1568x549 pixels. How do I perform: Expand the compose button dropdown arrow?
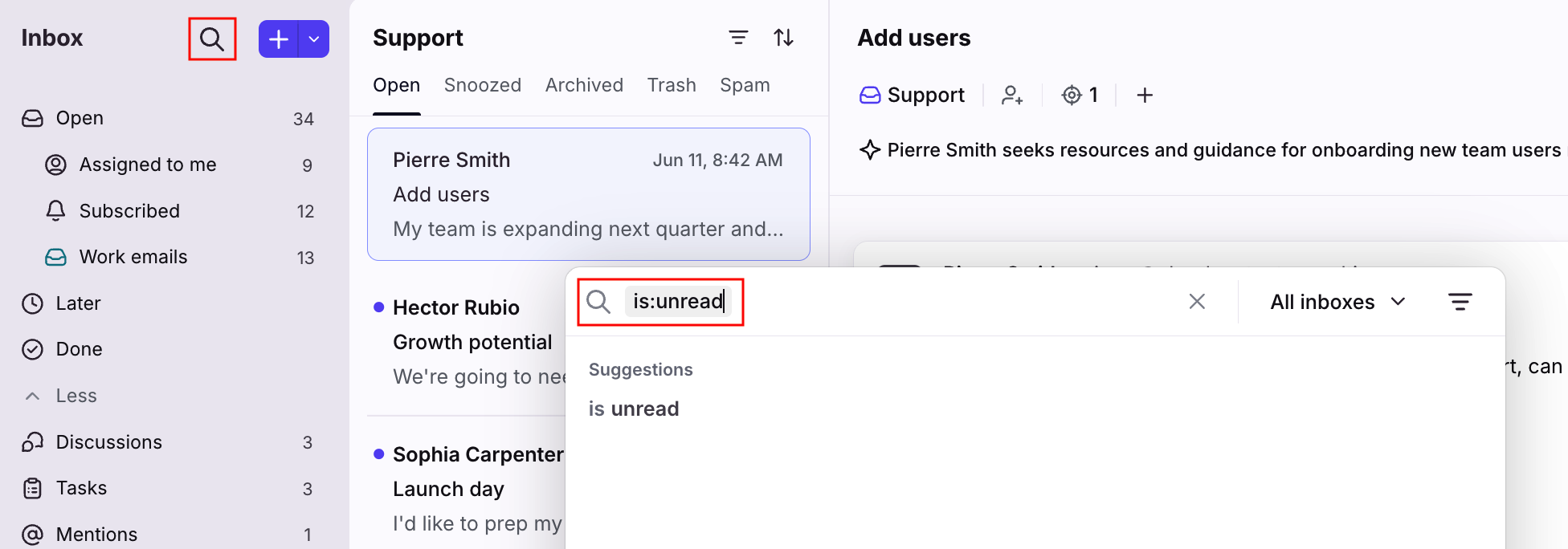(x=314, y=39)
